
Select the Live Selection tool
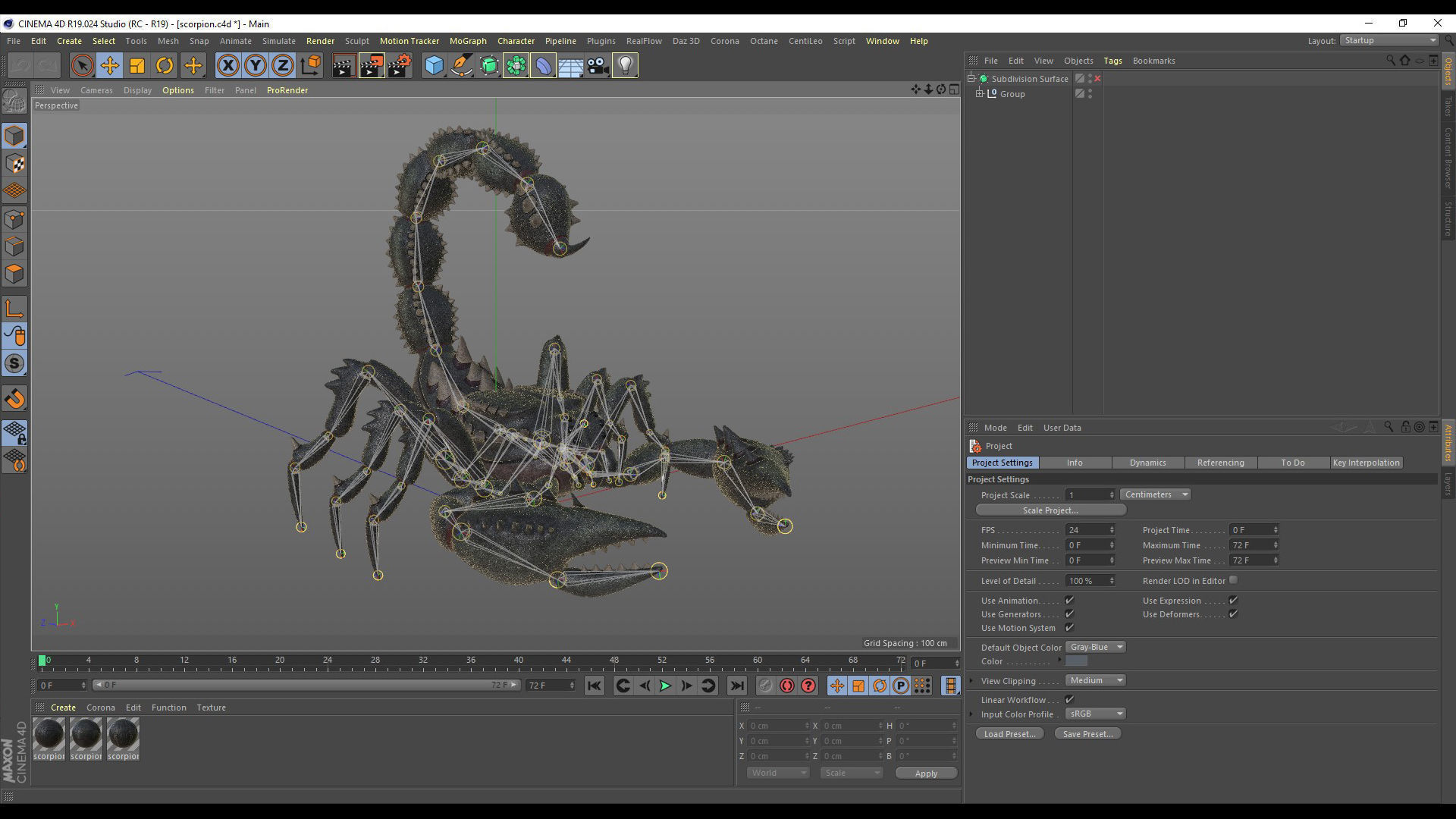82,66
